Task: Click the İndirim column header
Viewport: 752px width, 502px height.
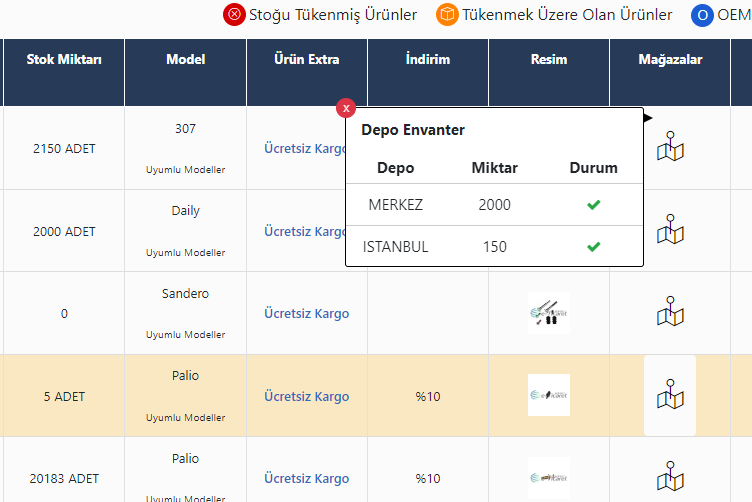Action: (x=428, y=60)
